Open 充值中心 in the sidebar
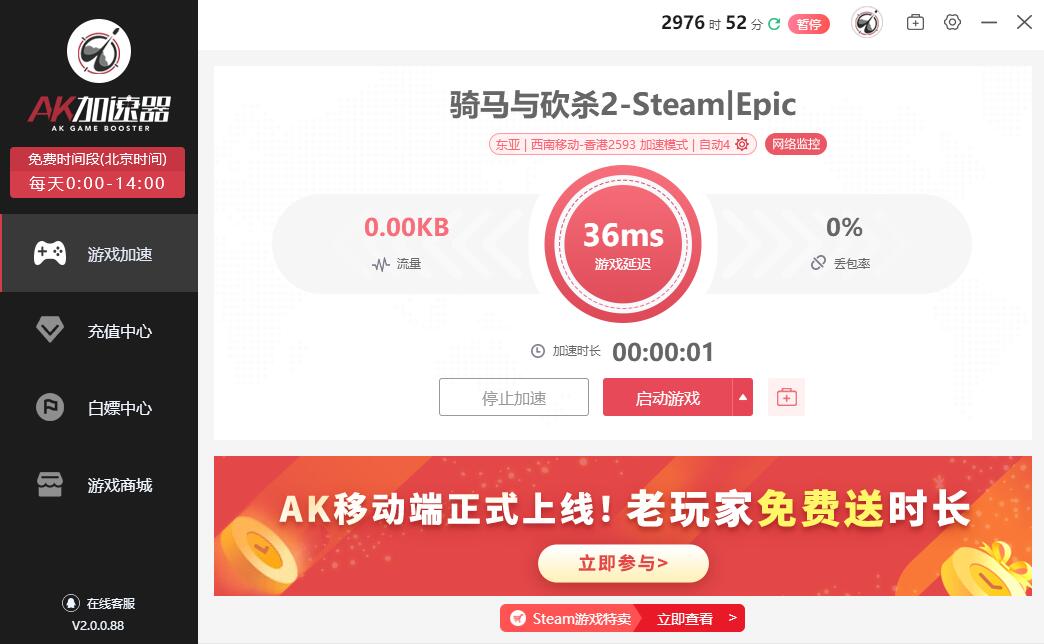 99,330
